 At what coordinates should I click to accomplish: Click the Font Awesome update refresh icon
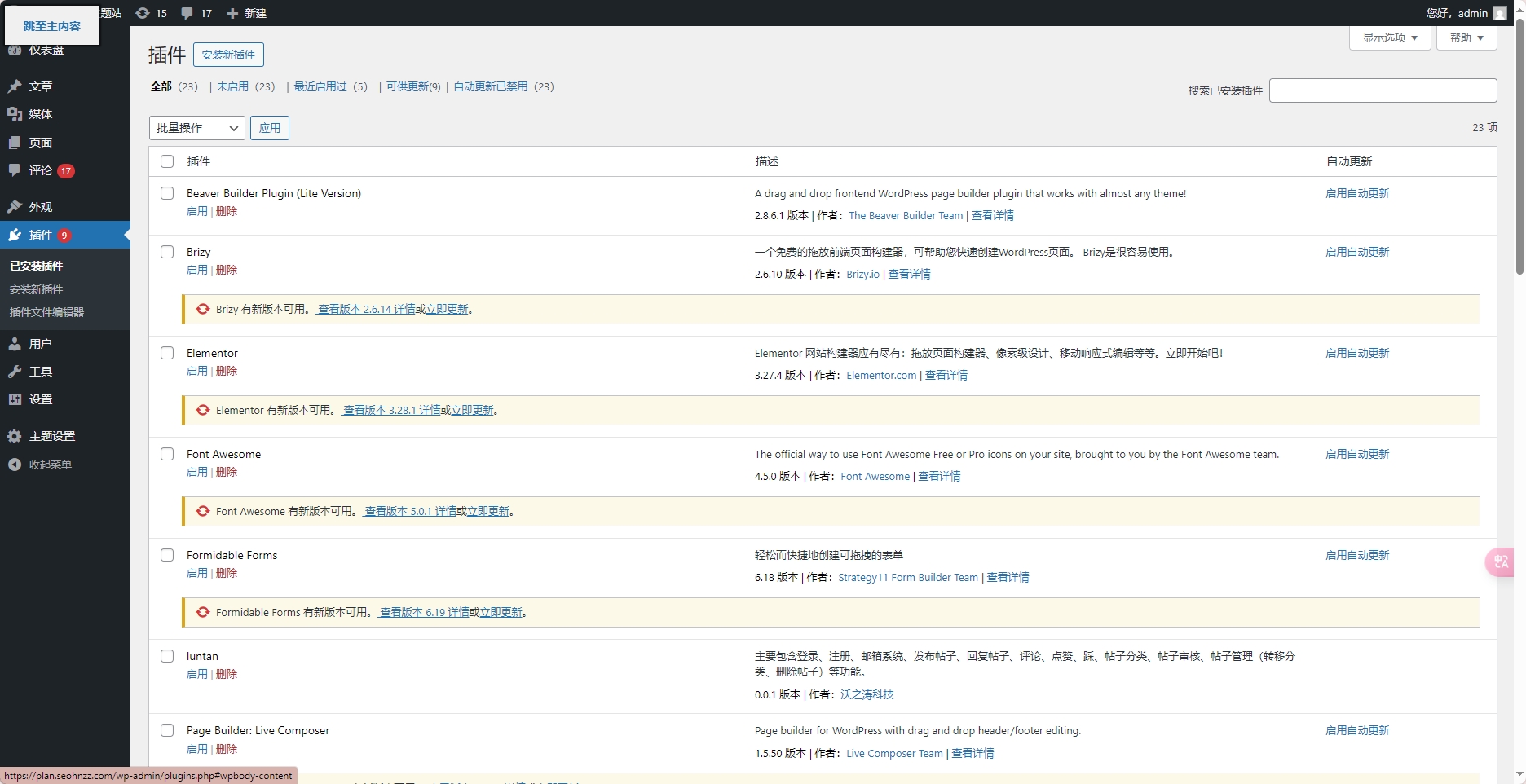tap(203, 511)
